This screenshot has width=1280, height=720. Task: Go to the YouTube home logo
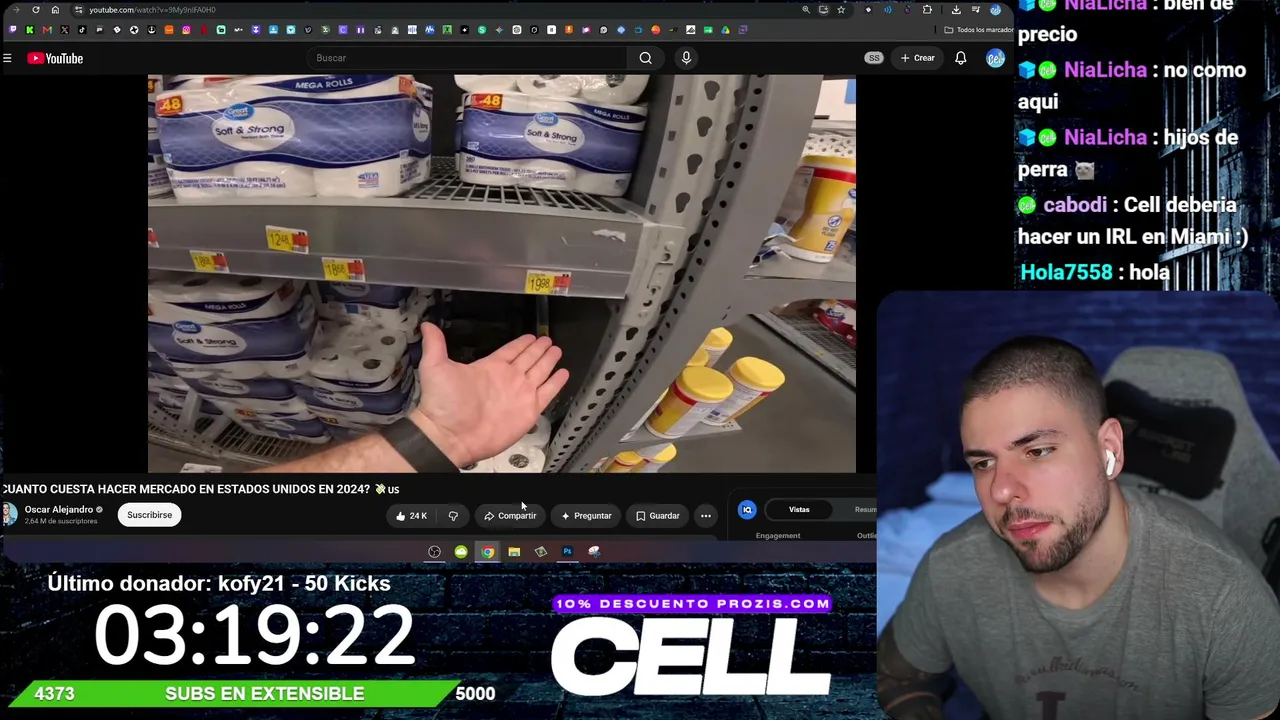[55, 58]
